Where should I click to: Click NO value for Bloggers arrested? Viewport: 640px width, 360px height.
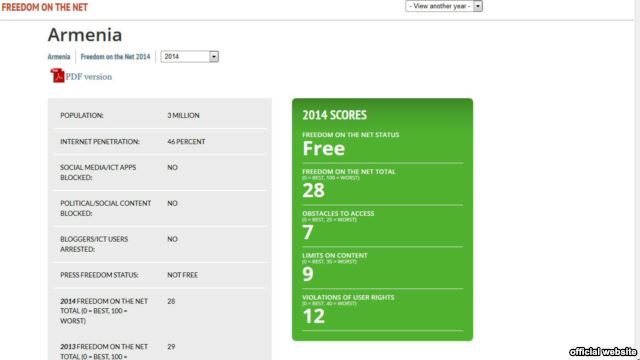(x=172, y=239)
